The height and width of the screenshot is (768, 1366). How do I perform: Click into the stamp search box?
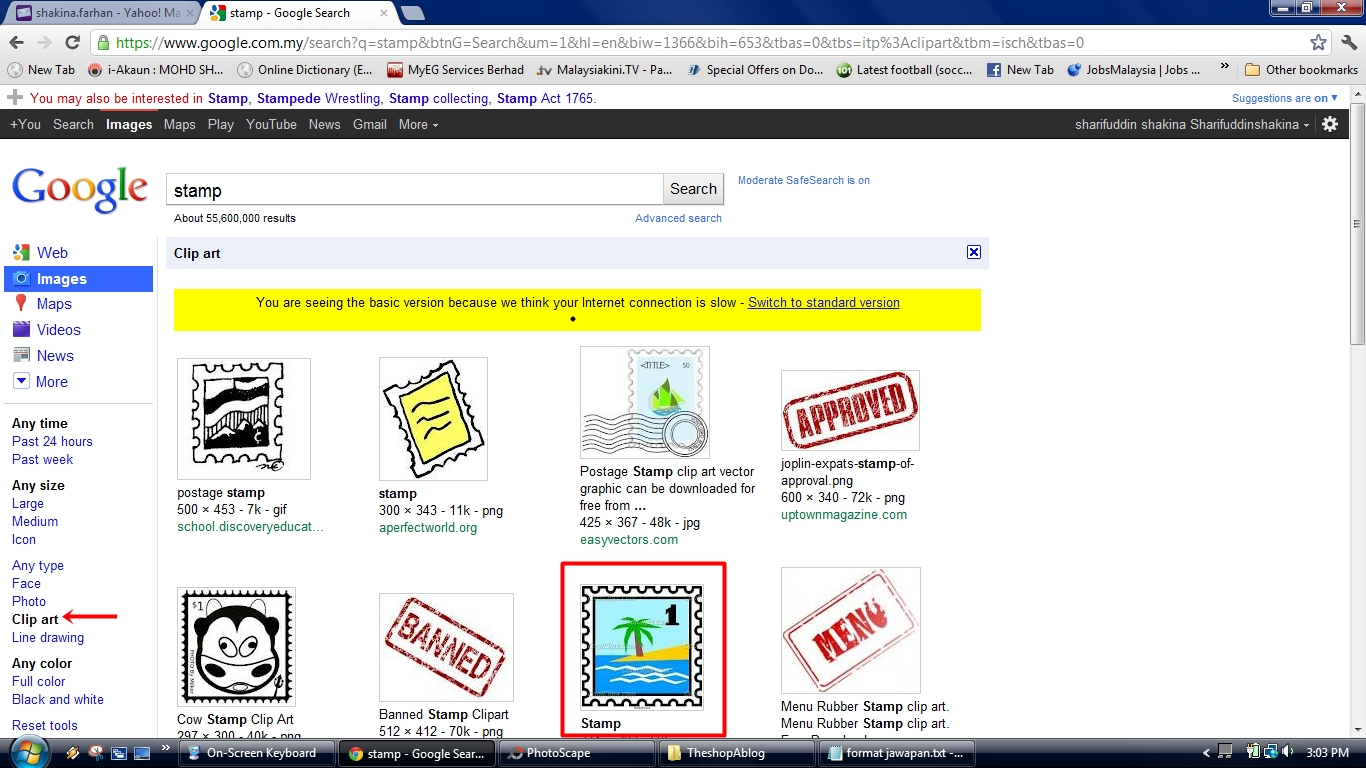414,190
